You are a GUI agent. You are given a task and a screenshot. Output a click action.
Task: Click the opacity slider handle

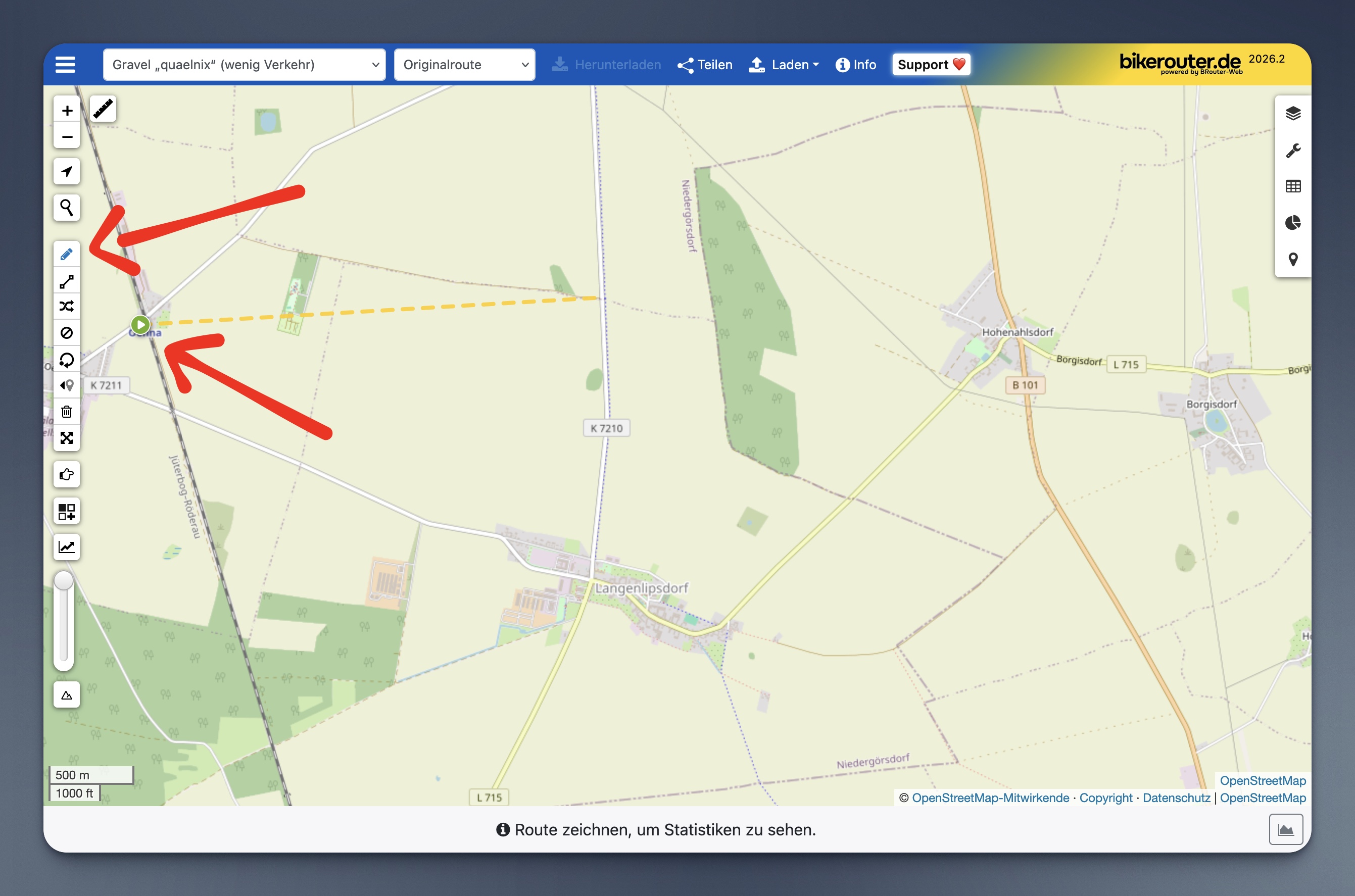pyautogui.click(x=64, y=580)
